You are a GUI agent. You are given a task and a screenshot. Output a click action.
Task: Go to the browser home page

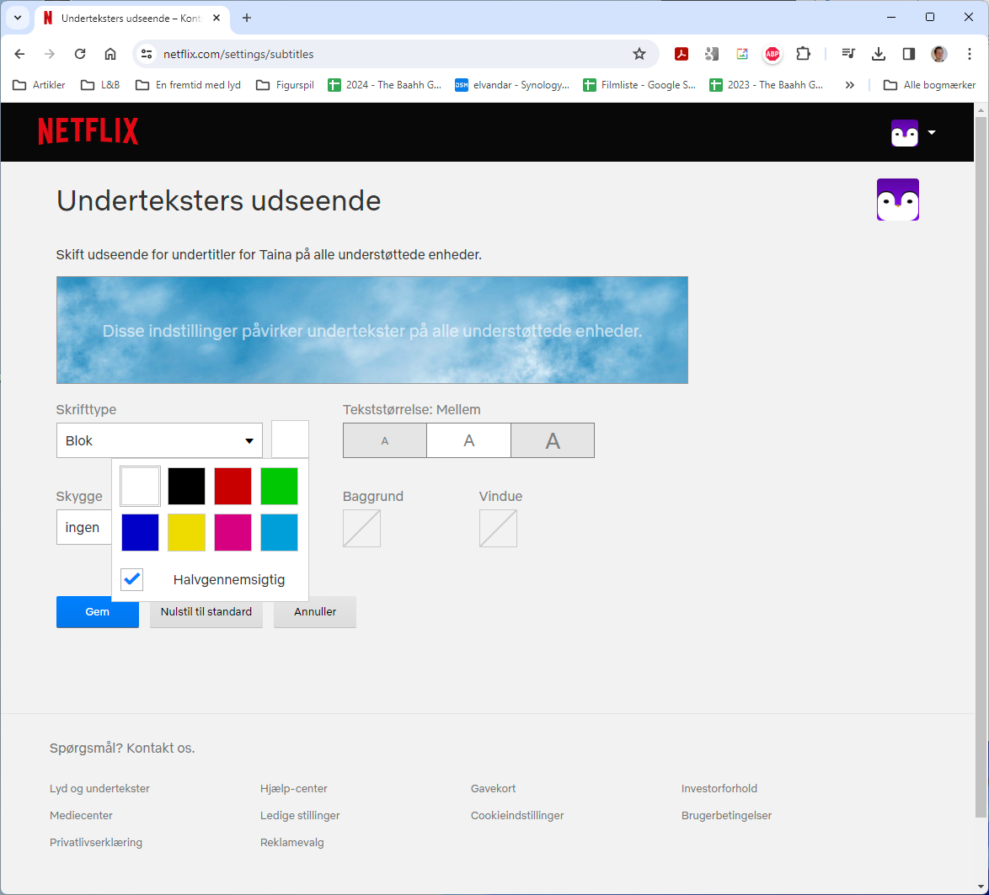click(110, 54)
